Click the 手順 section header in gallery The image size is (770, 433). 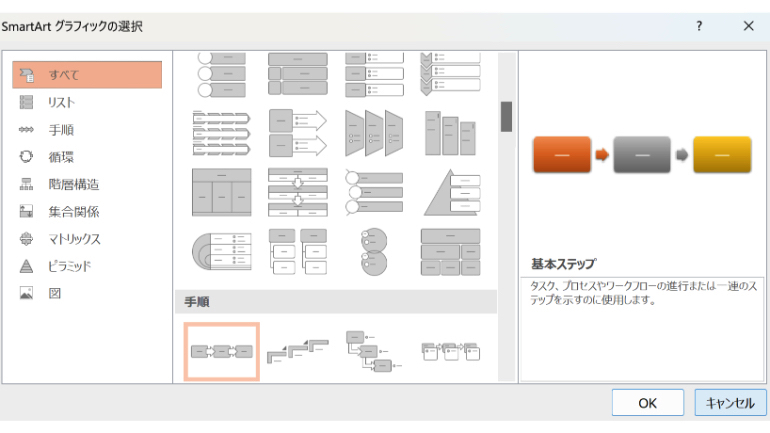point(336,301)
